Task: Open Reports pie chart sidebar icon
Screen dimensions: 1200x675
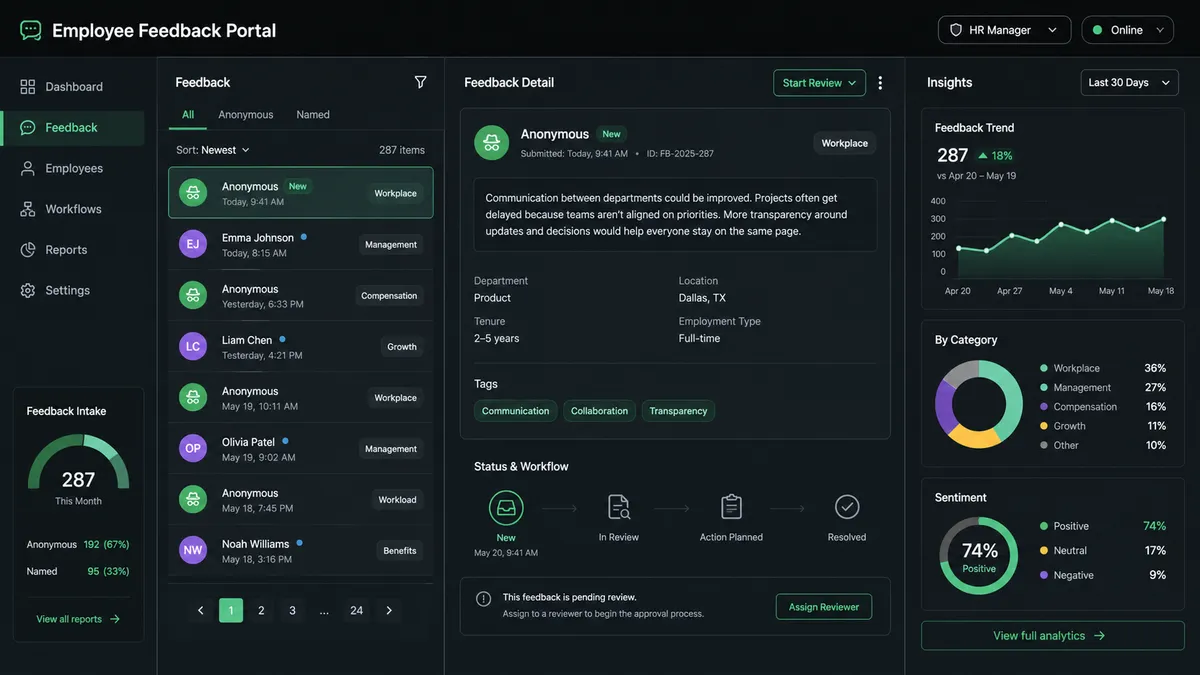Action: point(28,250)
